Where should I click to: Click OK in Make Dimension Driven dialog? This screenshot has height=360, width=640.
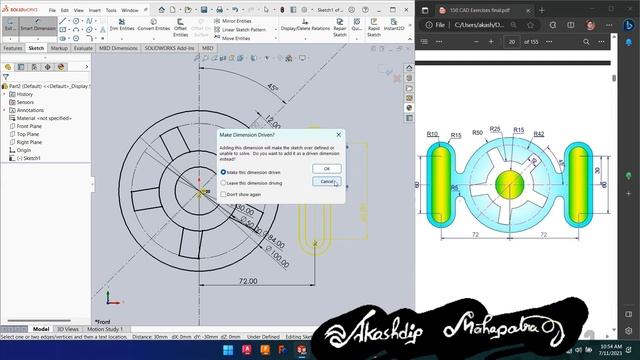click(x=327, y=169)
